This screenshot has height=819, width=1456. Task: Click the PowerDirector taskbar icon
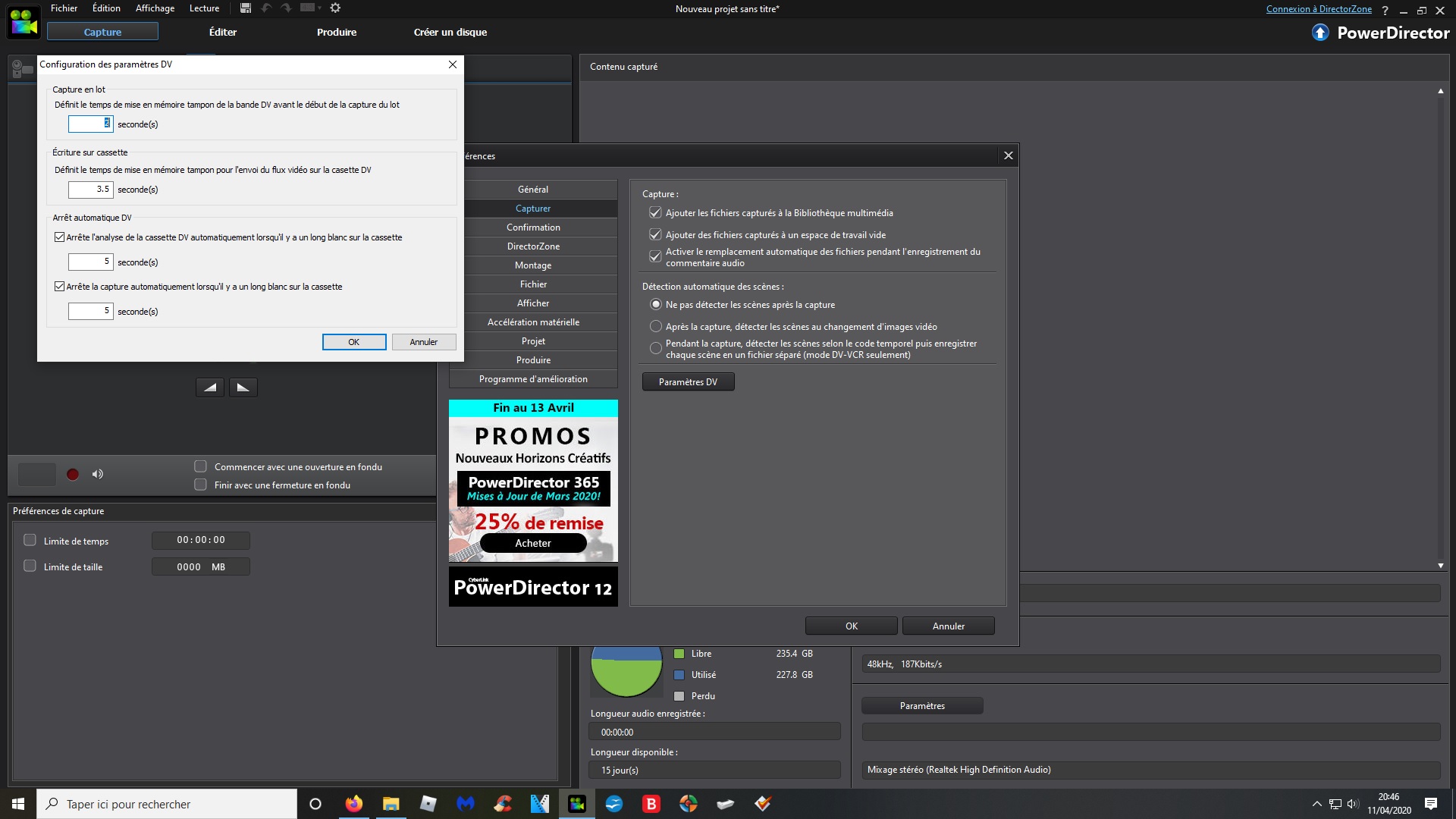pos(576,804)
